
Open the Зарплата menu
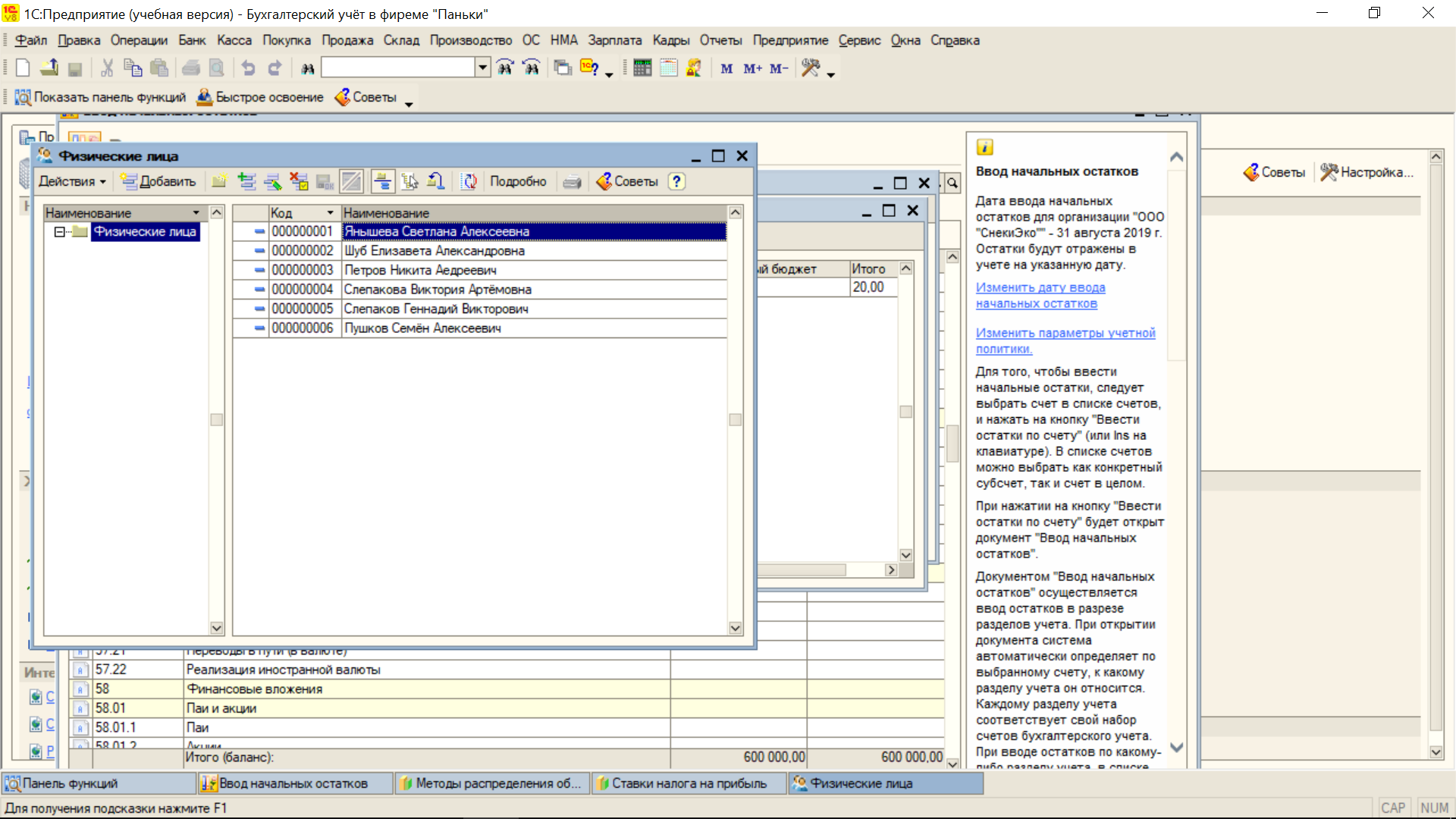tap(614, 40)
